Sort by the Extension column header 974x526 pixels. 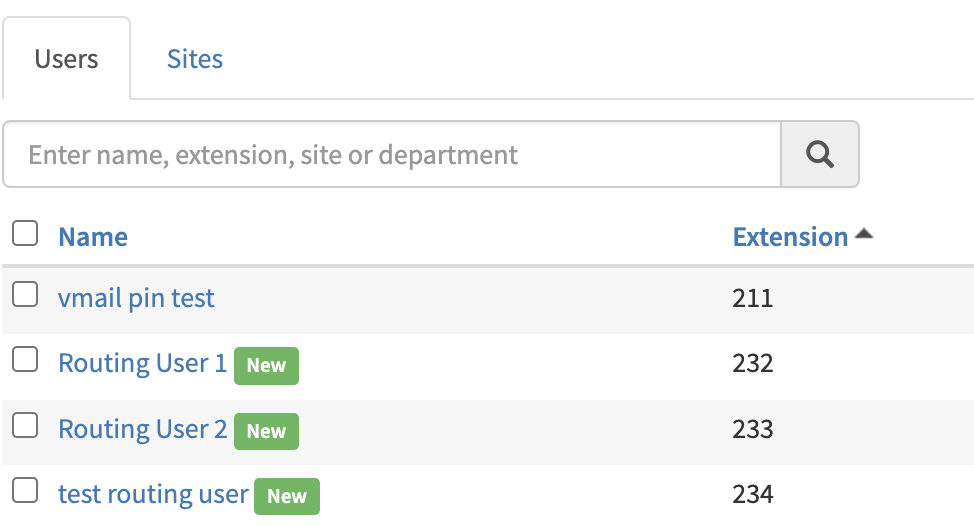[790, 237]
